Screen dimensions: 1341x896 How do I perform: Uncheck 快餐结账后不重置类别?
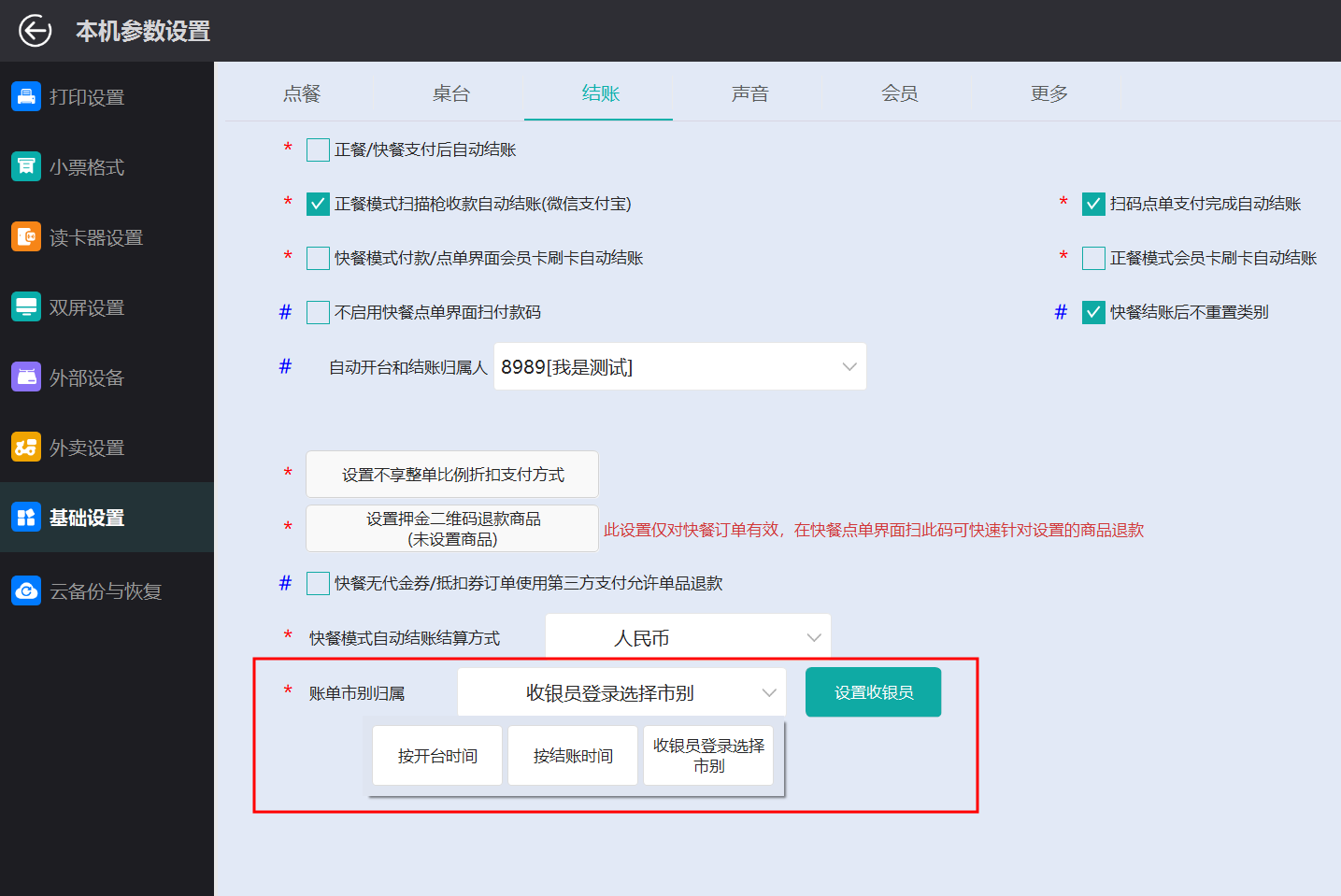(1093, 312)
